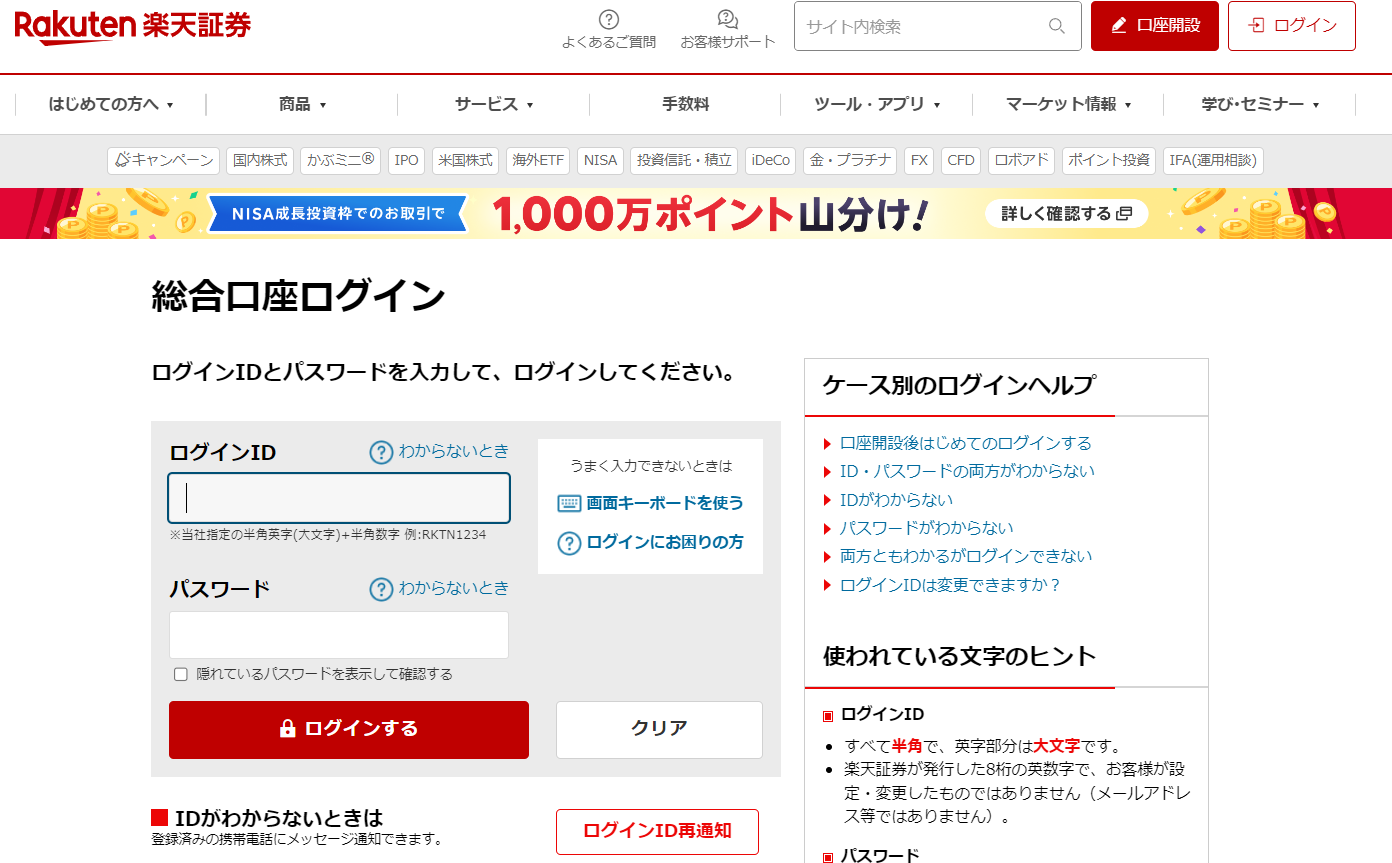Viewport: 1392px width, 863px height.
Task: Select the NISA shortcut tag
Action: (x=600, y=160)
